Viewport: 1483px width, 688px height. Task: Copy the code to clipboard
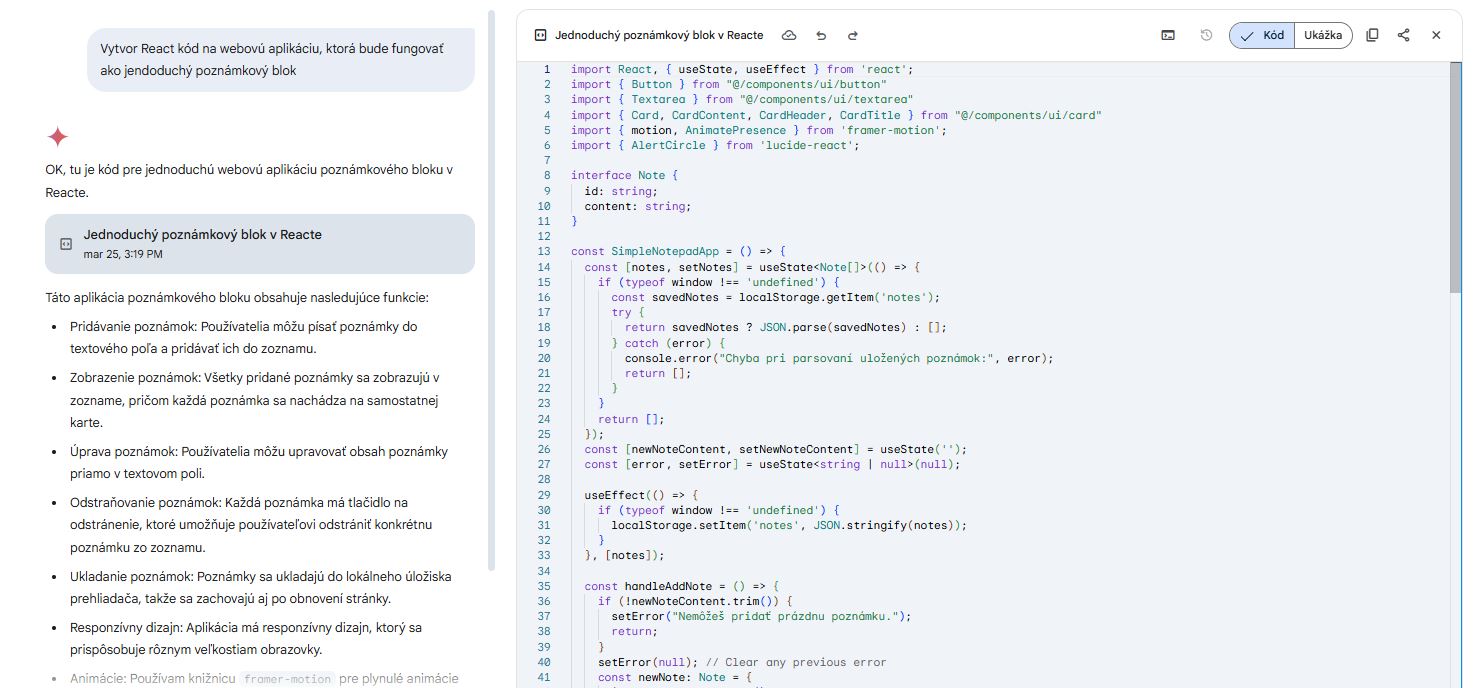click(1372, 35)
